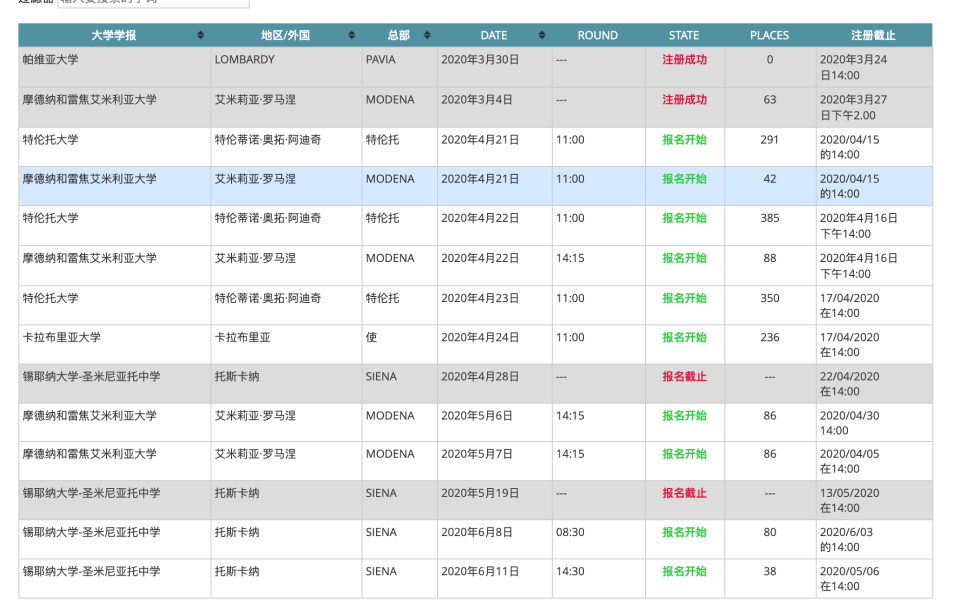Click the places value 350
This screenshot has height=606, width=956.
click(x=769, y=298)
